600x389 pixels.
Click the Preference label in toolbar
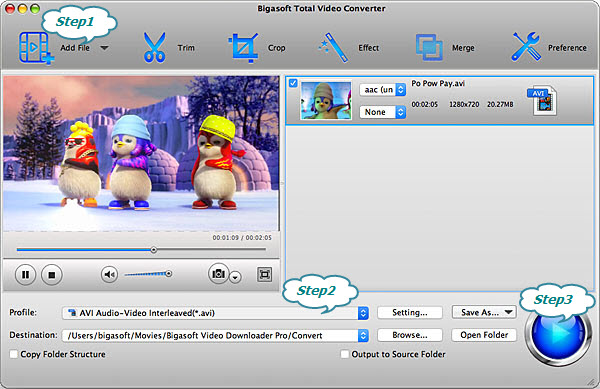[567, 48]
